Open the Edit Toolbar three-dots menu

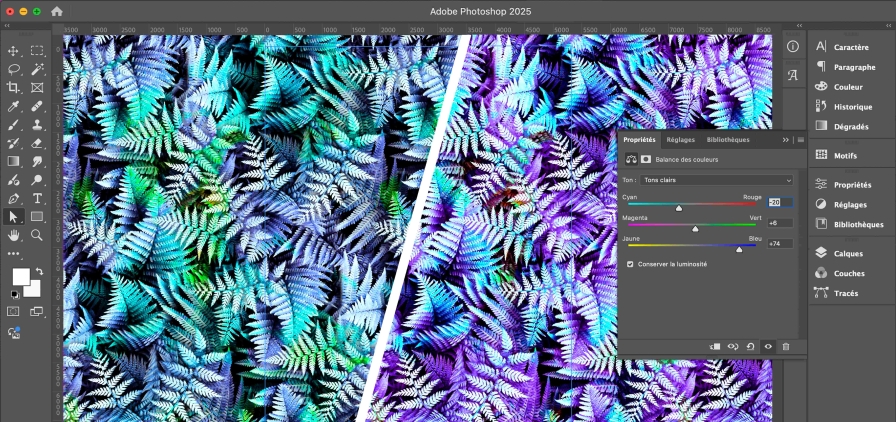coord(13,253)
